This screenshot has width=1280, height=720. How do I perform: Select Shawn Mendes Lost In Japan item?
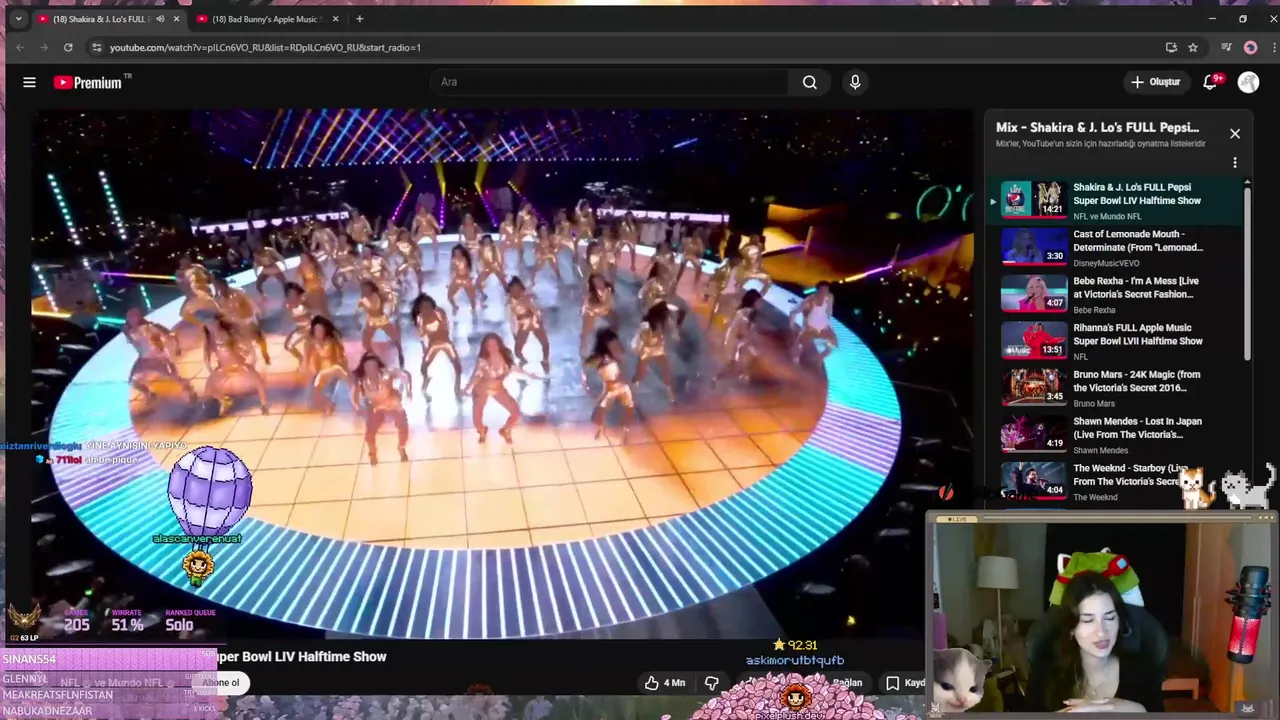[1115, 434]
